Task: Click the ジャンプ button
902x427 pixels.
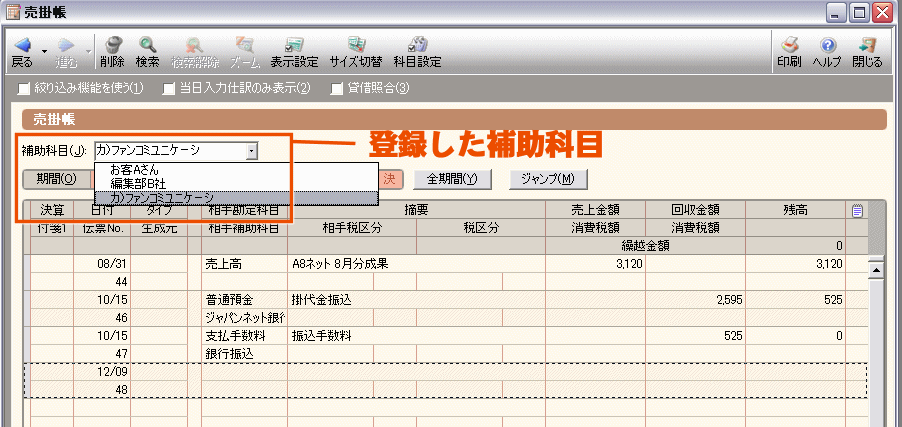Action: (x=548, y=179)
